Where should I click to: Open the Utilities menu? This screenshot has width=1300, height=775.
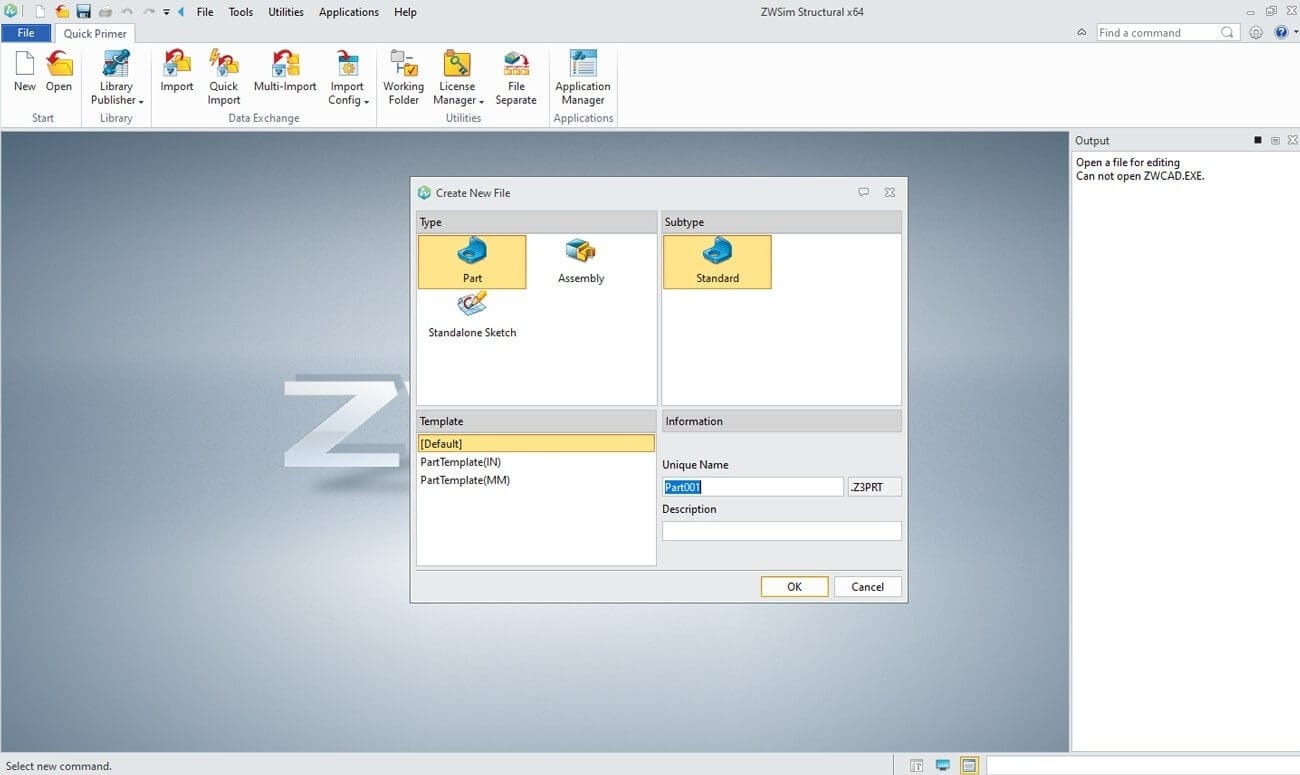point(285,12)
